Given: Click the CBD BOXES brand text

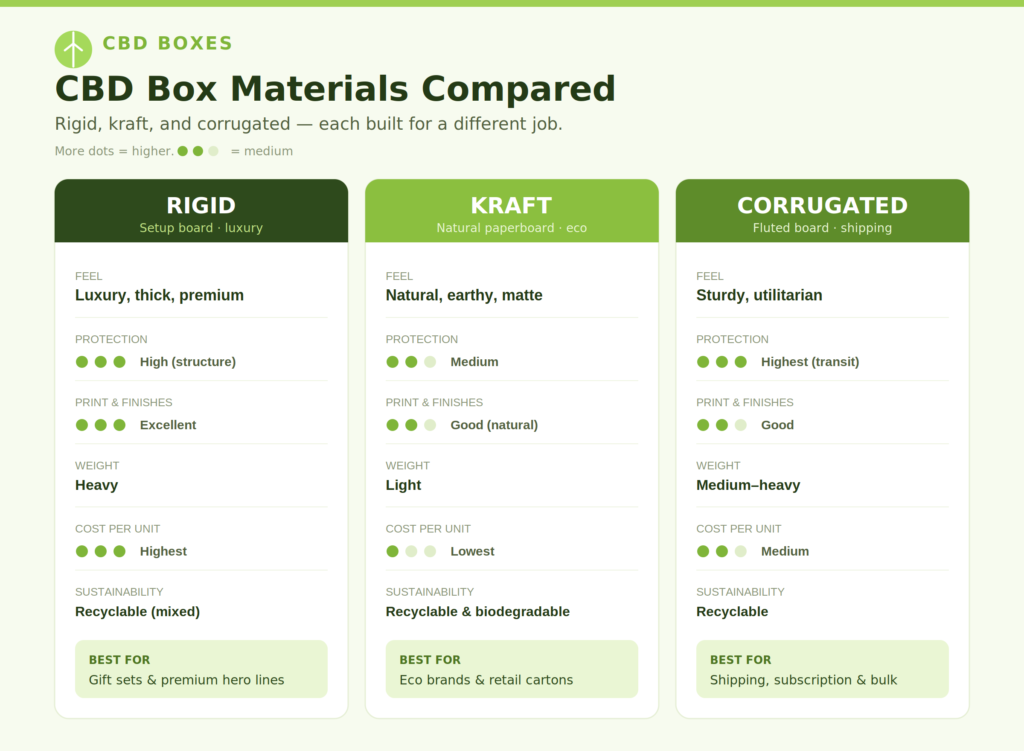Looking at the screenshot, I should [167, 43].
